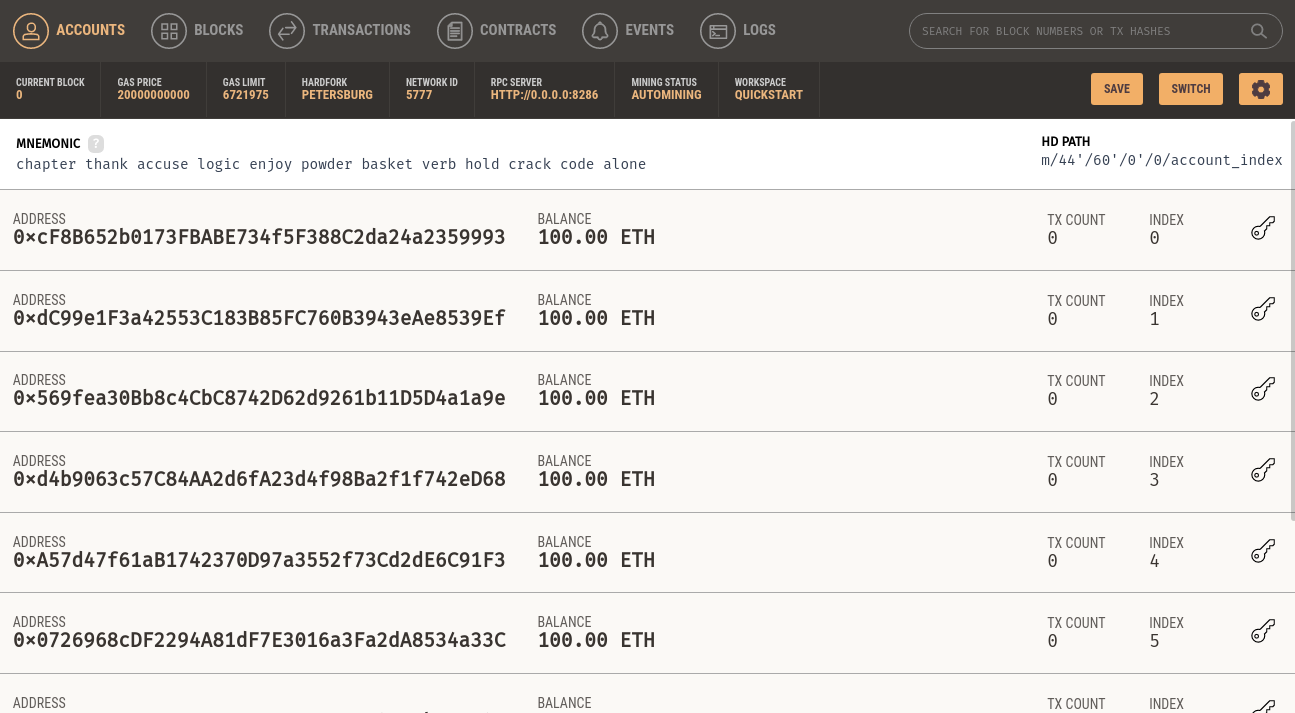
Task: Click the network ID value 5777
Action: (418, 95)
